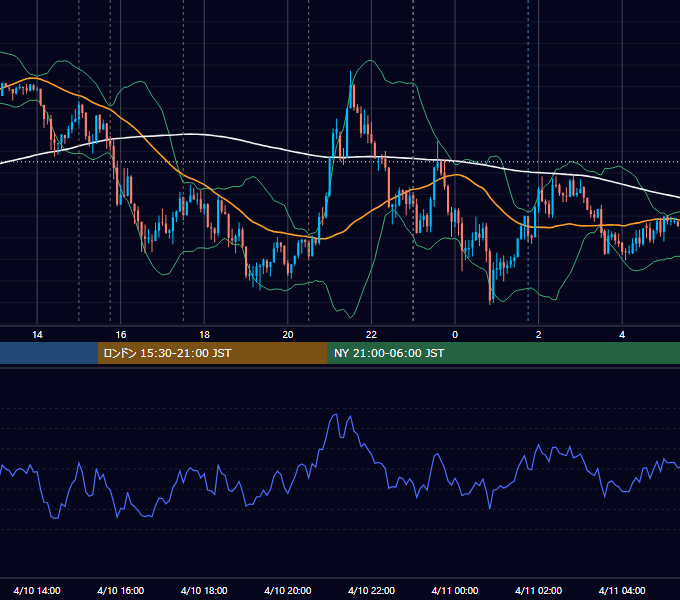
Task: Click the 20 hour label on price chart axis
Action: (288, 335)
